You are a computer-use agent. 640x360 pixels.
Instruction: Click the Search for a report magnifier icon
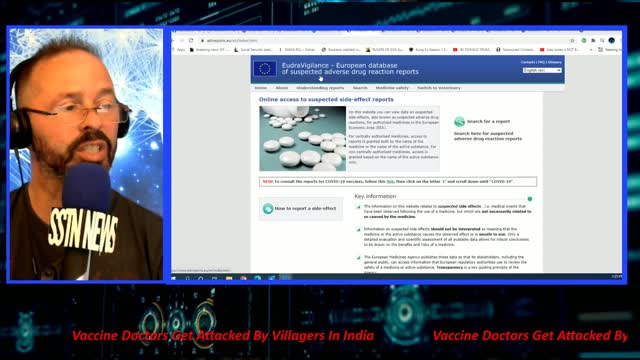click(460, 121)
